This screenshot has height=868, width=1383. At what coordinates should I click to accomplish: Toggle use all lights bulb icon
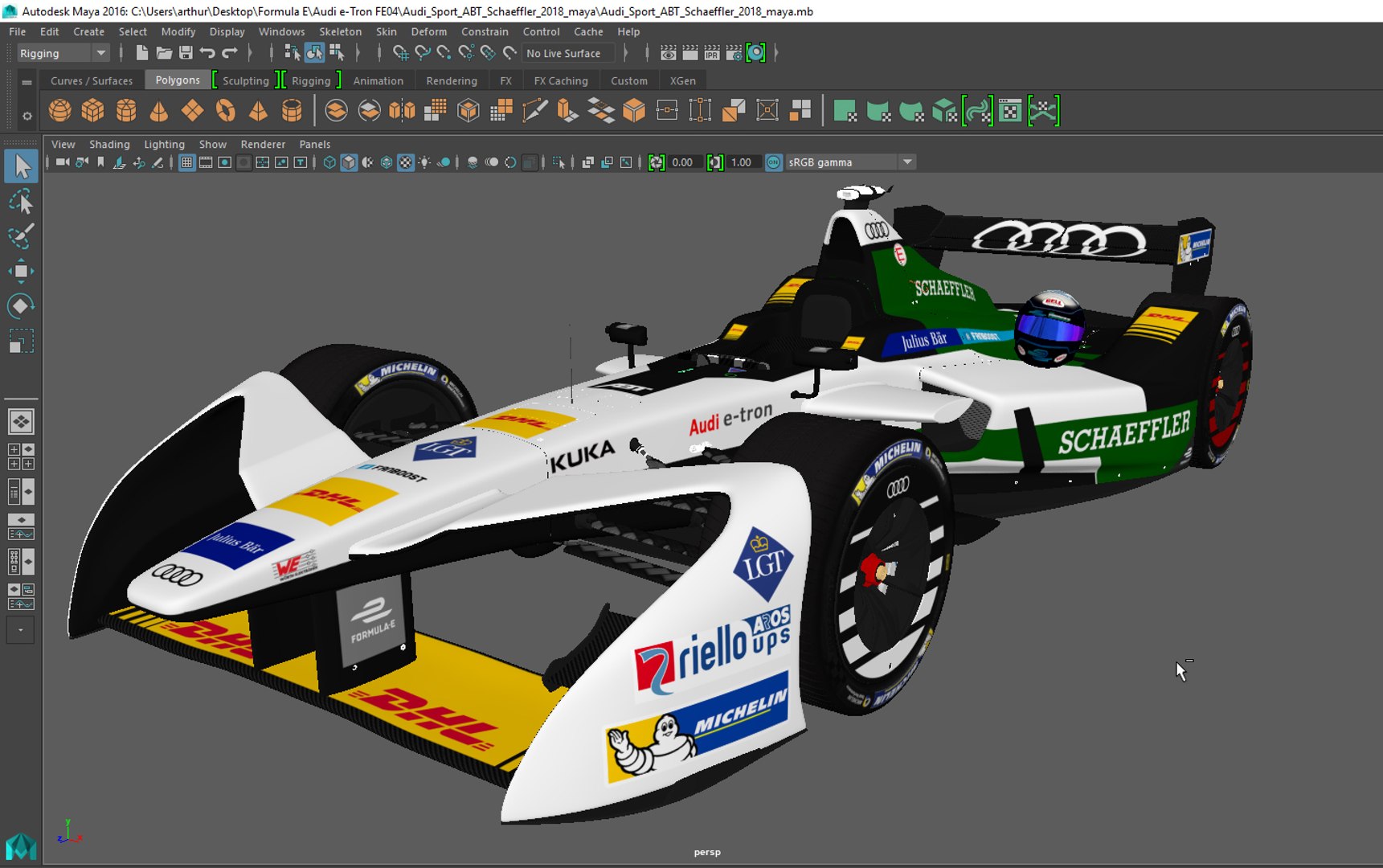point(425,162)
